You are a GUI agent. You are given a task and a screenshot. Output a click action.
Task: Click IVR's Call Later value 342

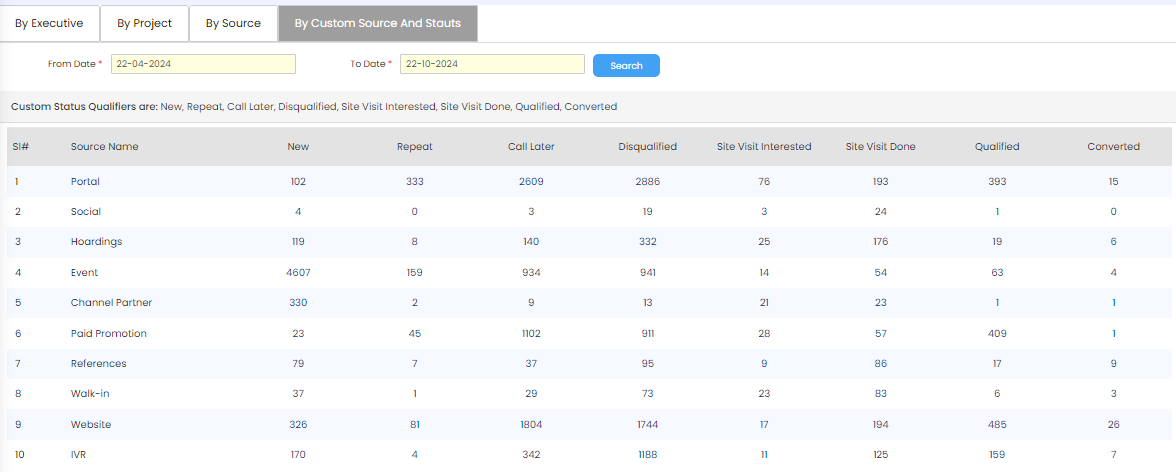coord(531,454)
